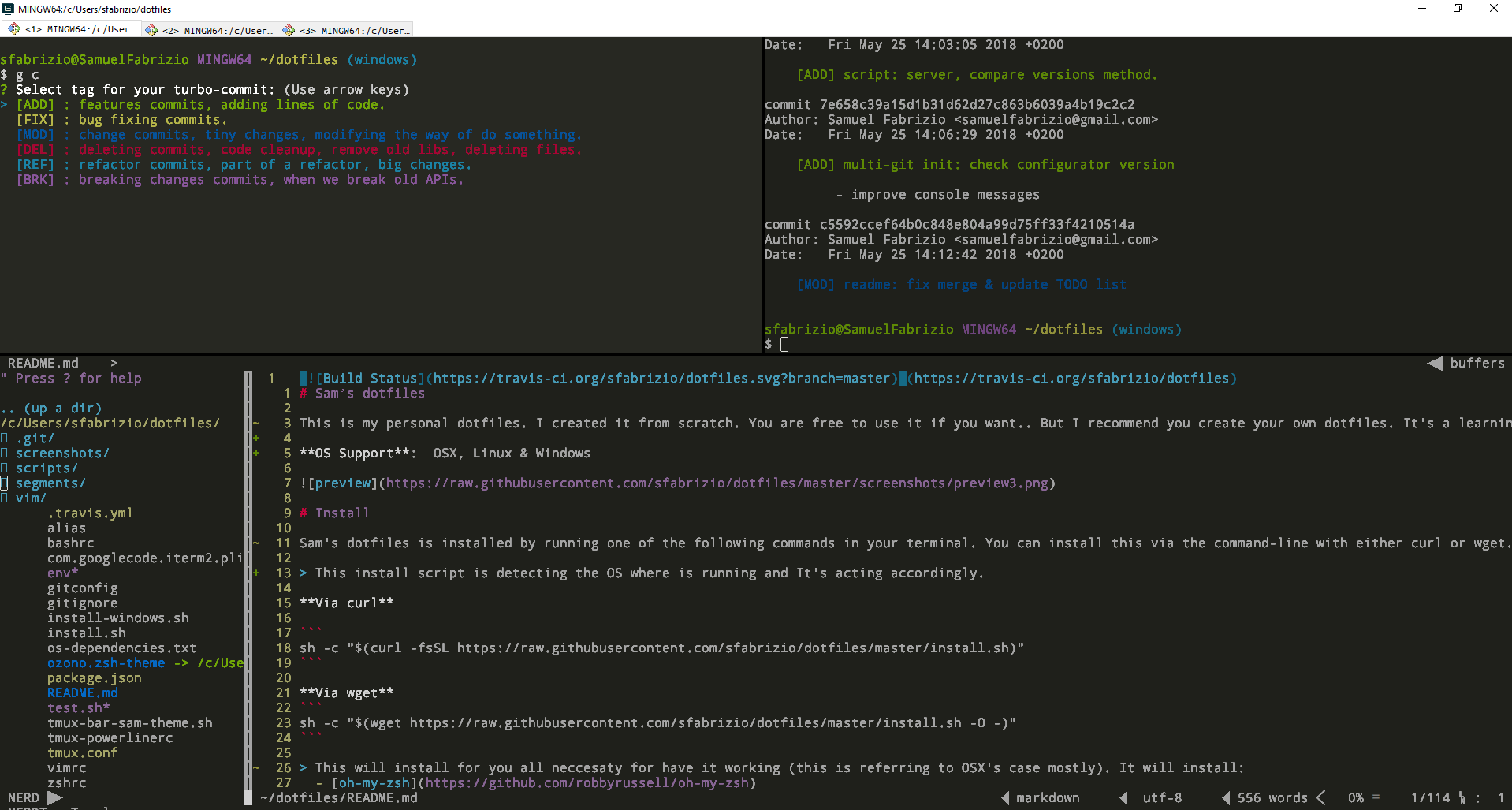
Task: Open os-dependencies.txt in the tree
Action: tap(121, 648)
